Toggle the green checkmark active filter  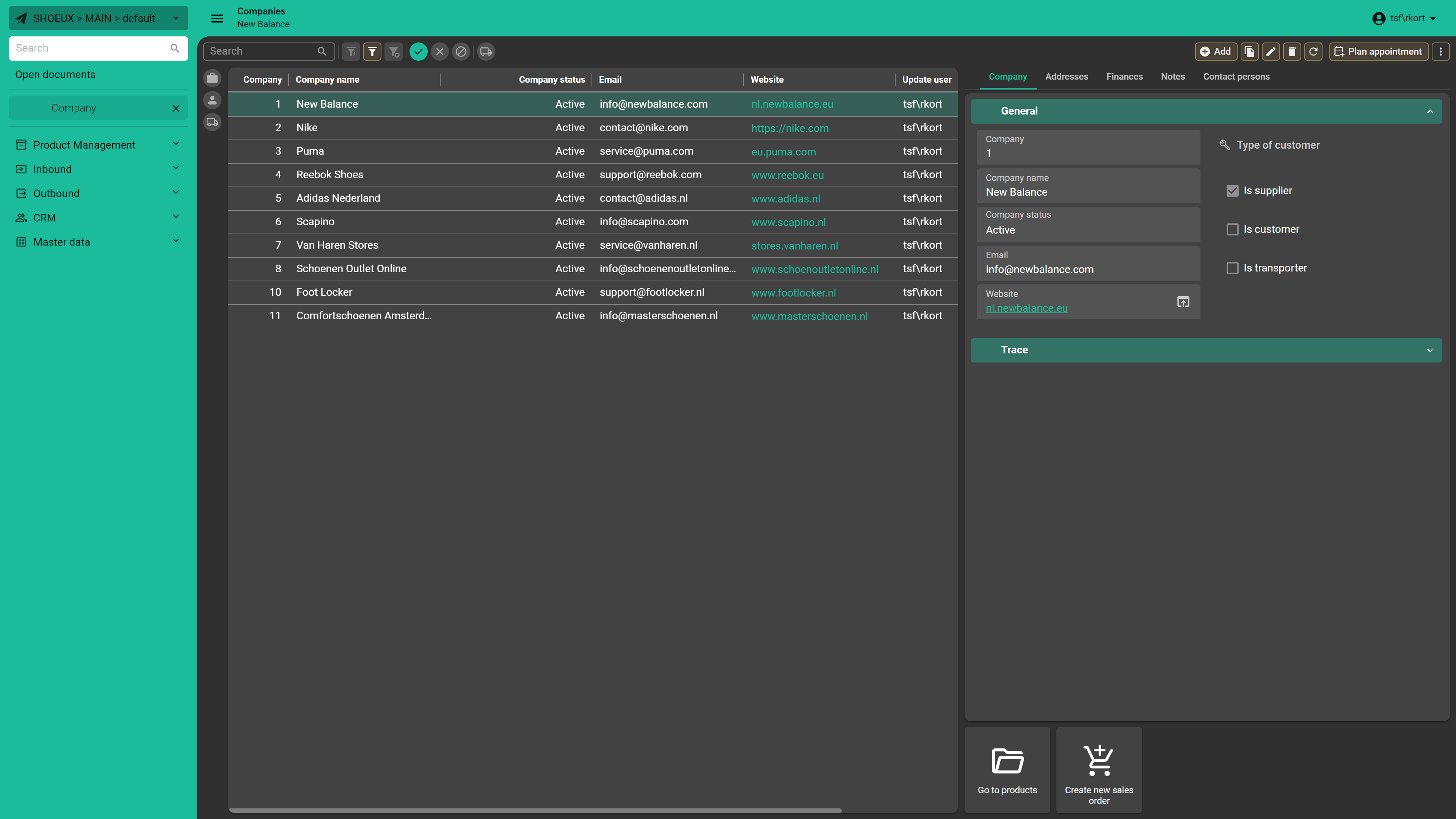[x=418, y=52]
